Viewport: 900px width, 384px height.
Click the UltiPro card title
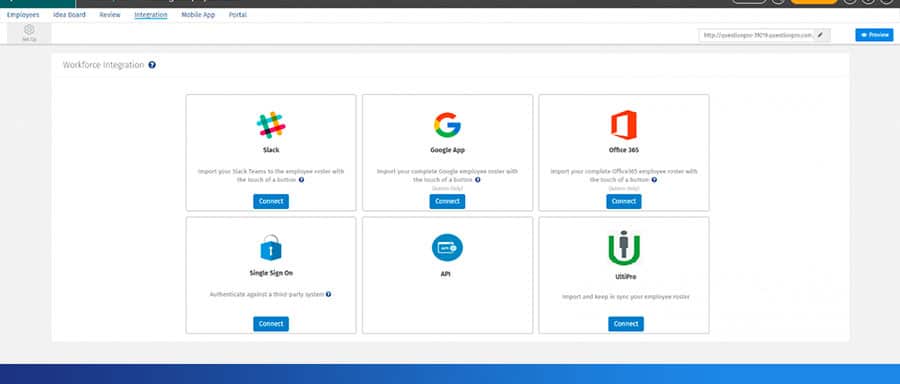click(x=626, y=277)
